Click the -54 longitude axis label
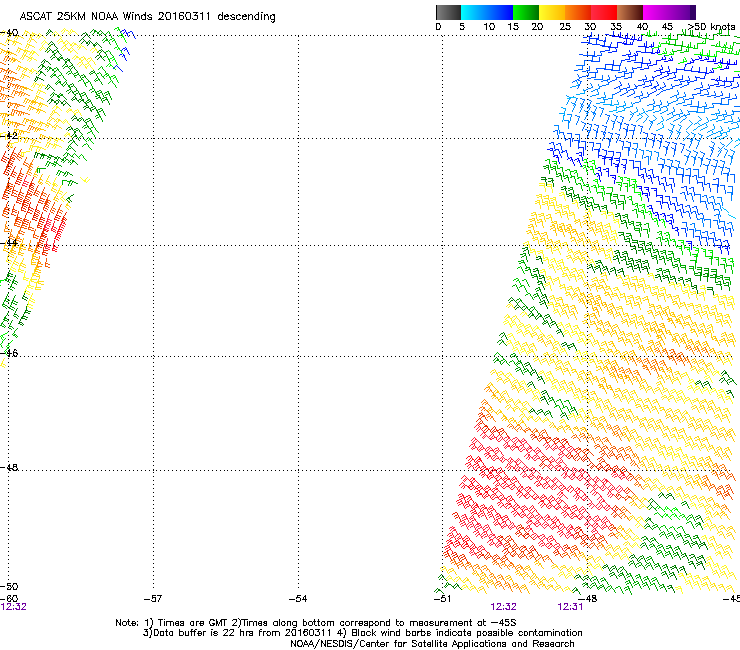740x650 pixels. click(298, 599)
